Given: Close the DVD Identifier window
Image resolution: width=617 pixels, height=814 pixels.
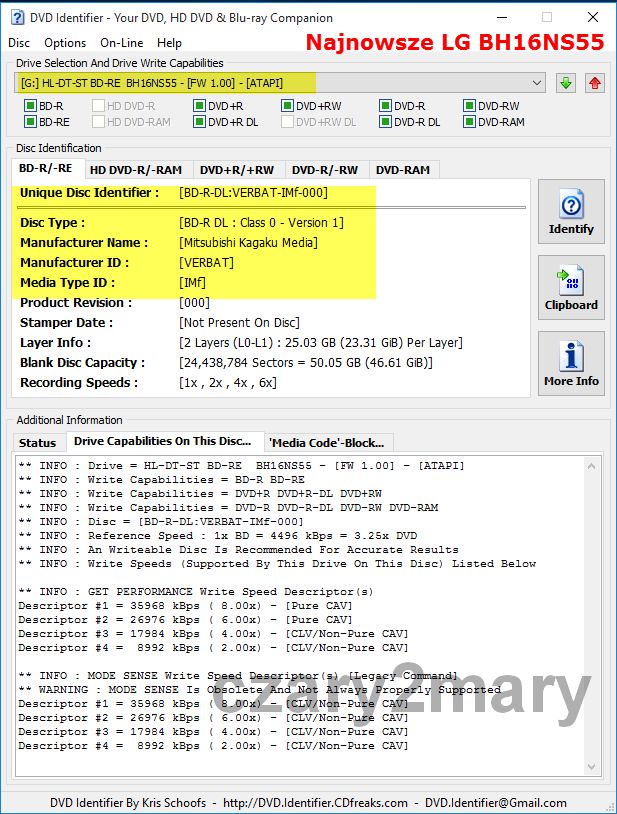Looking at the screenshot, I should [593, 17].
